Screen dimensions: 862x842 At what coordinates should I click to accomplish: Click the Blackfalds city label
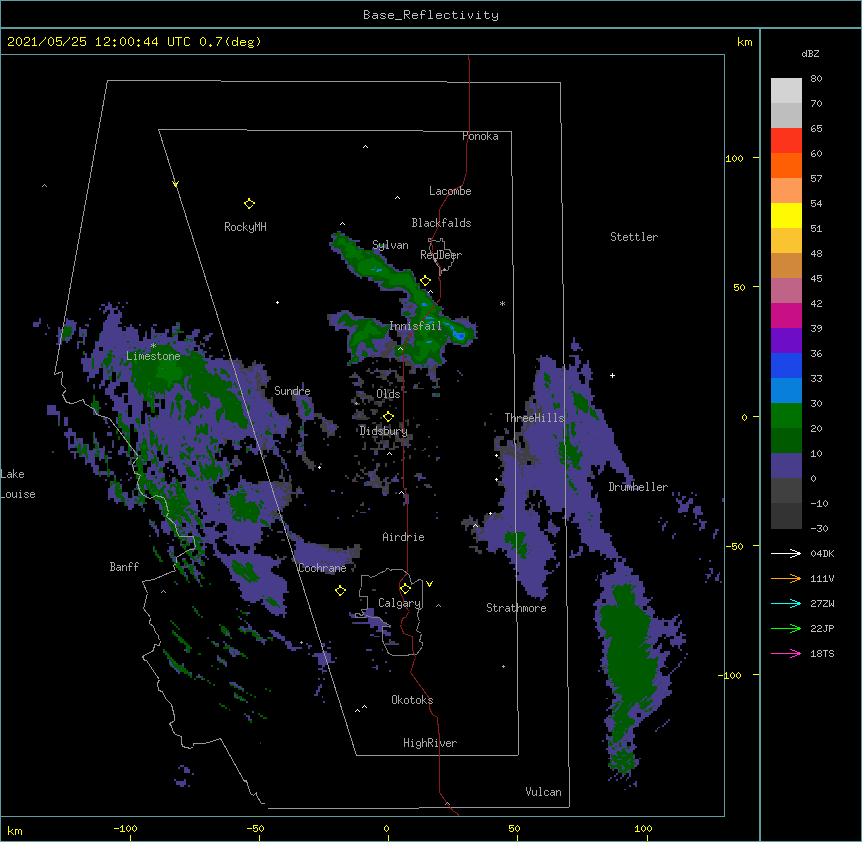click(x=441, y=223)
